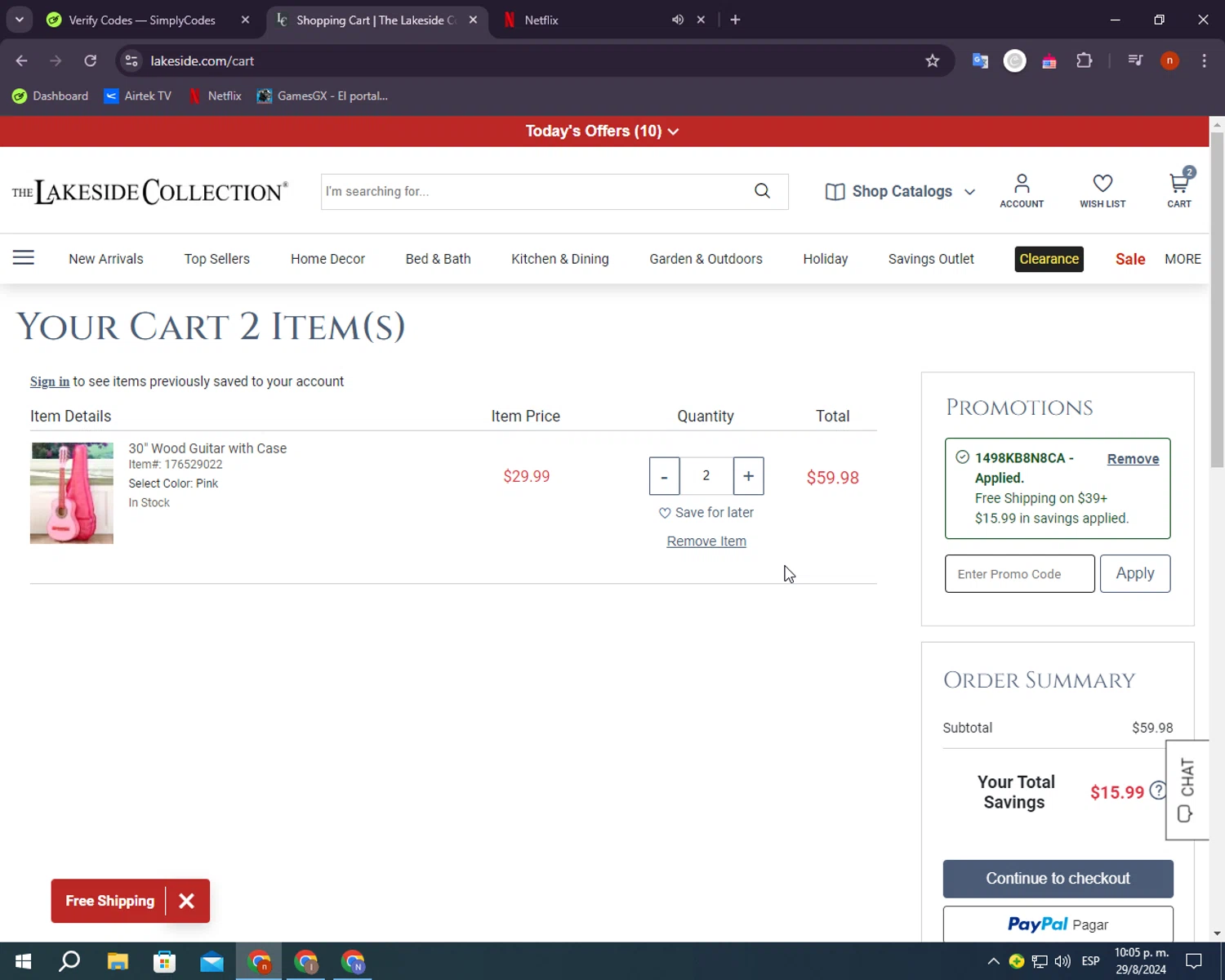Close the Free Shipping popup with X
Image resolution: width=1225 pixels, height=980 pixels.
(x=186, y=901)
